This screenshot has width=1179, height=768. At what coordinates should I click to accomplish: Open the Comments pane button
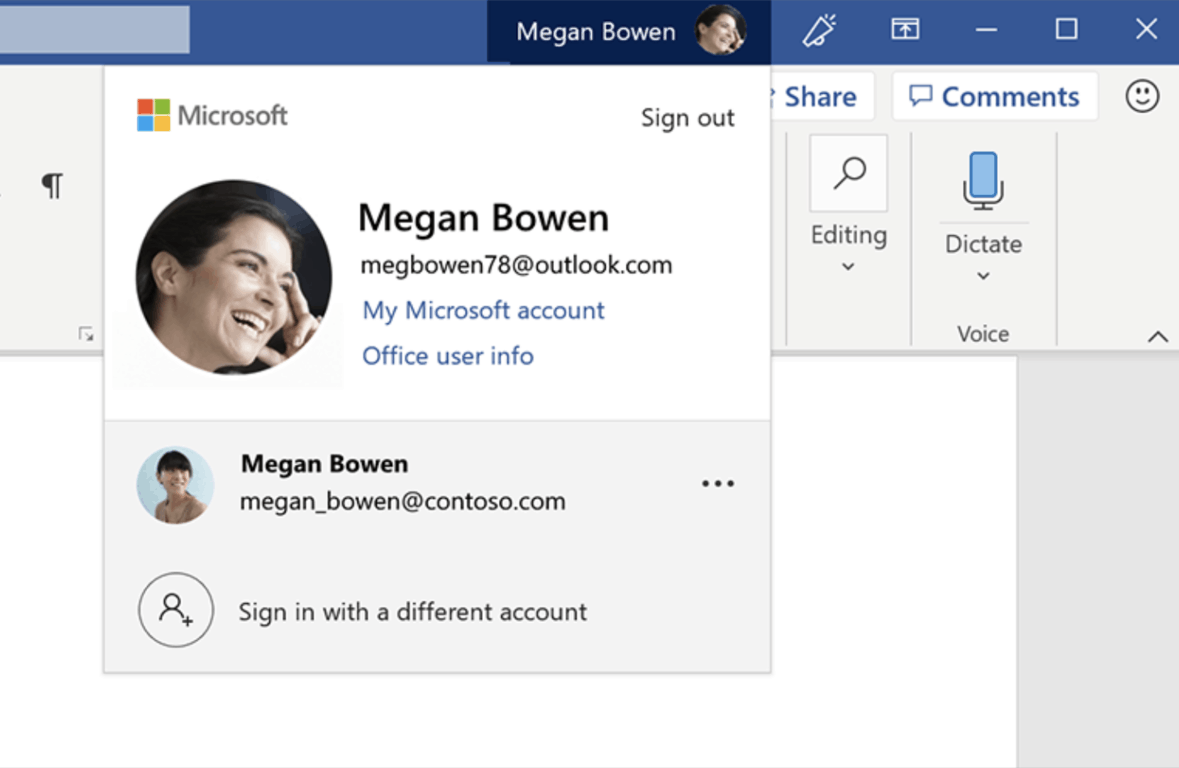[994, 97]
